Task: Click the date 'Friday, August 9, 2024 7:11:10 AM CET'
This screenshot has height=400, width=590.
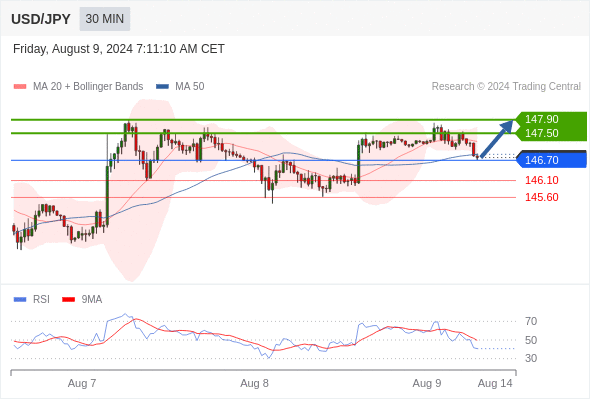Action: pyautogui.click(x=119, y=49)
